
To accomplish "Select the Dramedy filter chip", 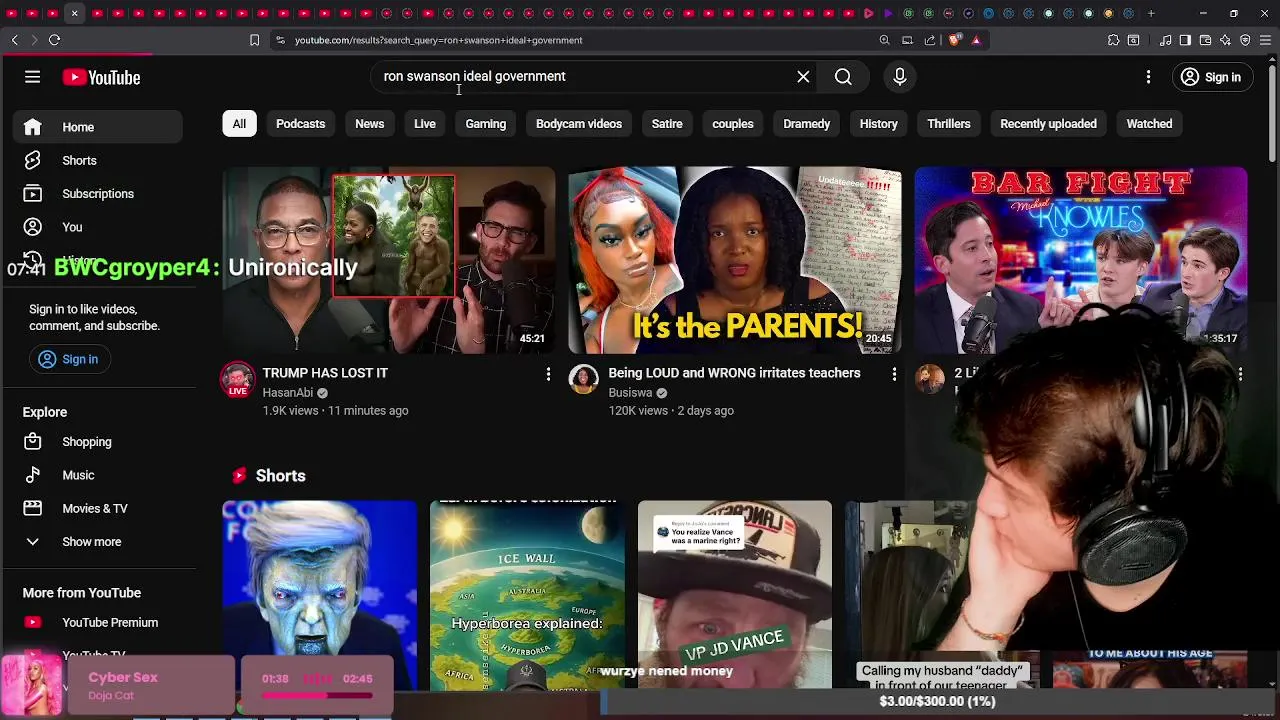I will coord(806,124).
